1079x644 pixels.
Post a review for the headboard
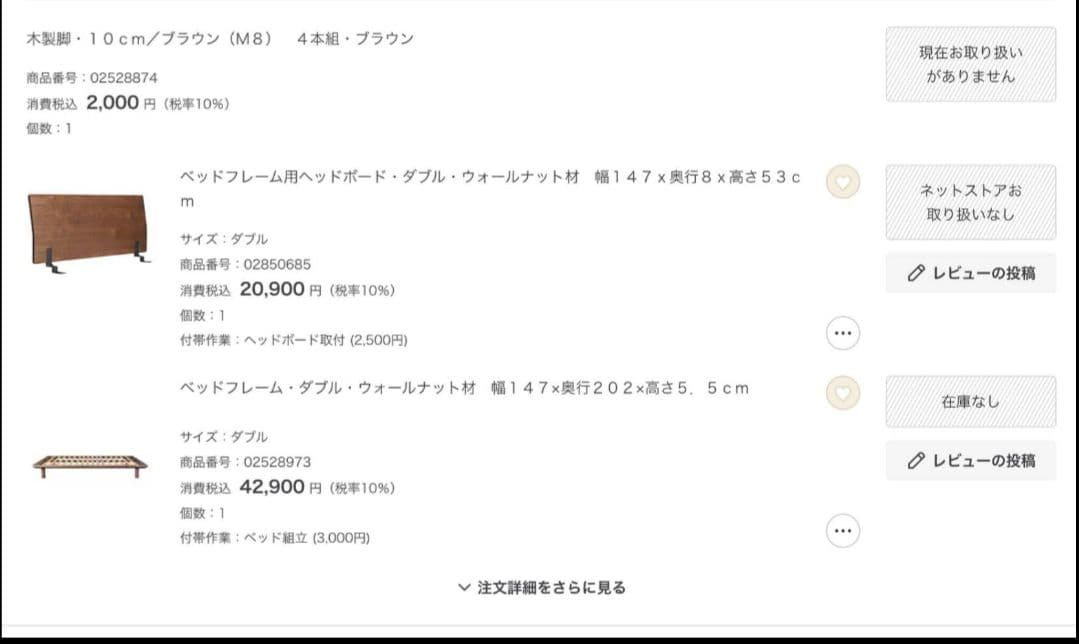point(970,273)
